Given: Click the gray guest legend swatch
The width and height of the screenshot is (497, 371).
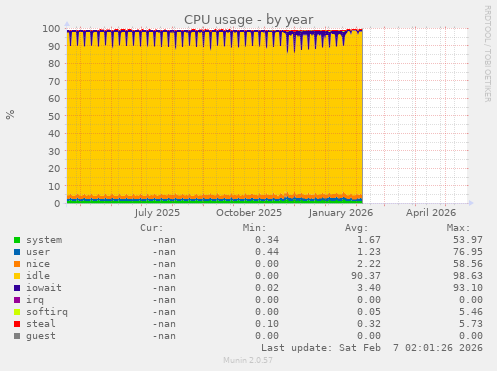Looking at the screenshot, I should 17,336.
